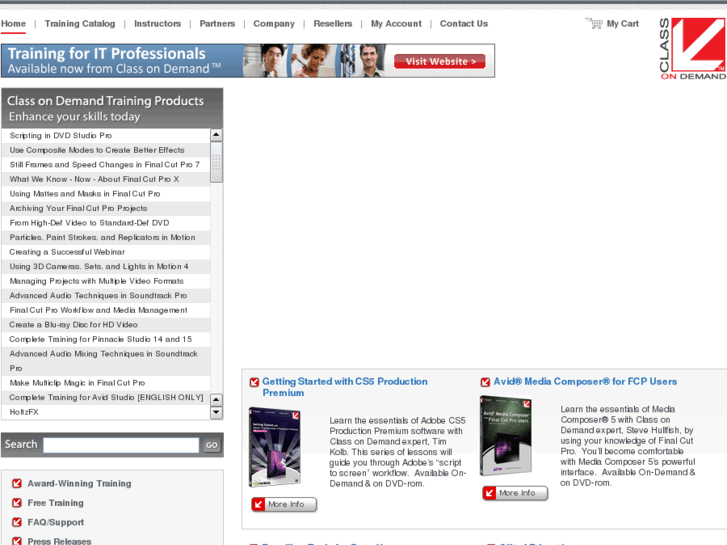Screen dimensions: 727x545
Task: Open the Company menu item
Action: click(x=274, y=24)
